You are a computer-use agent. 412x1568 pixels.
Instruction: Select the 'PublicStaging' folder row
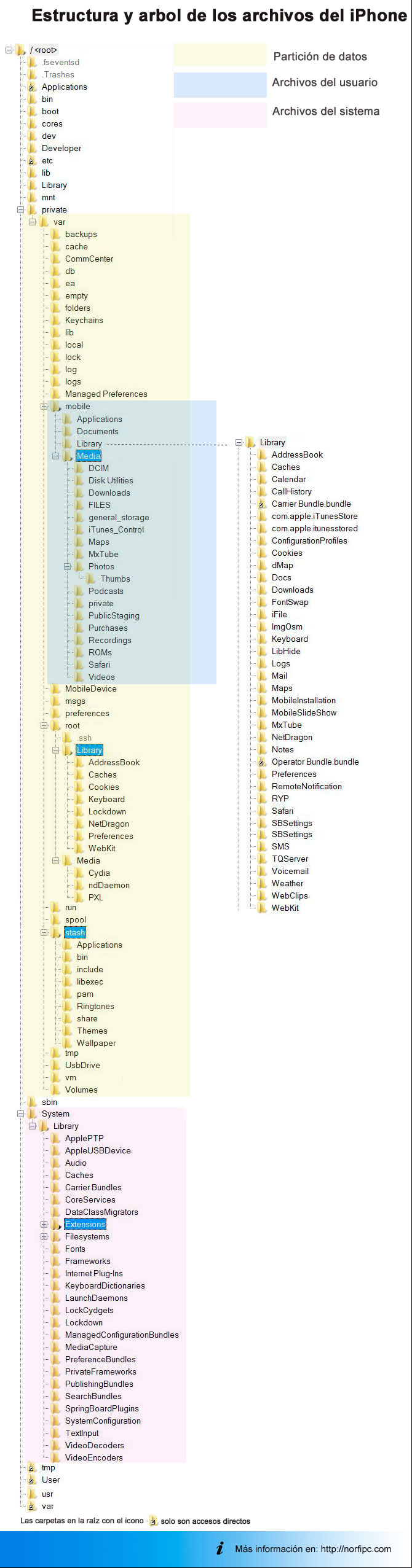(x=106, y=615)
